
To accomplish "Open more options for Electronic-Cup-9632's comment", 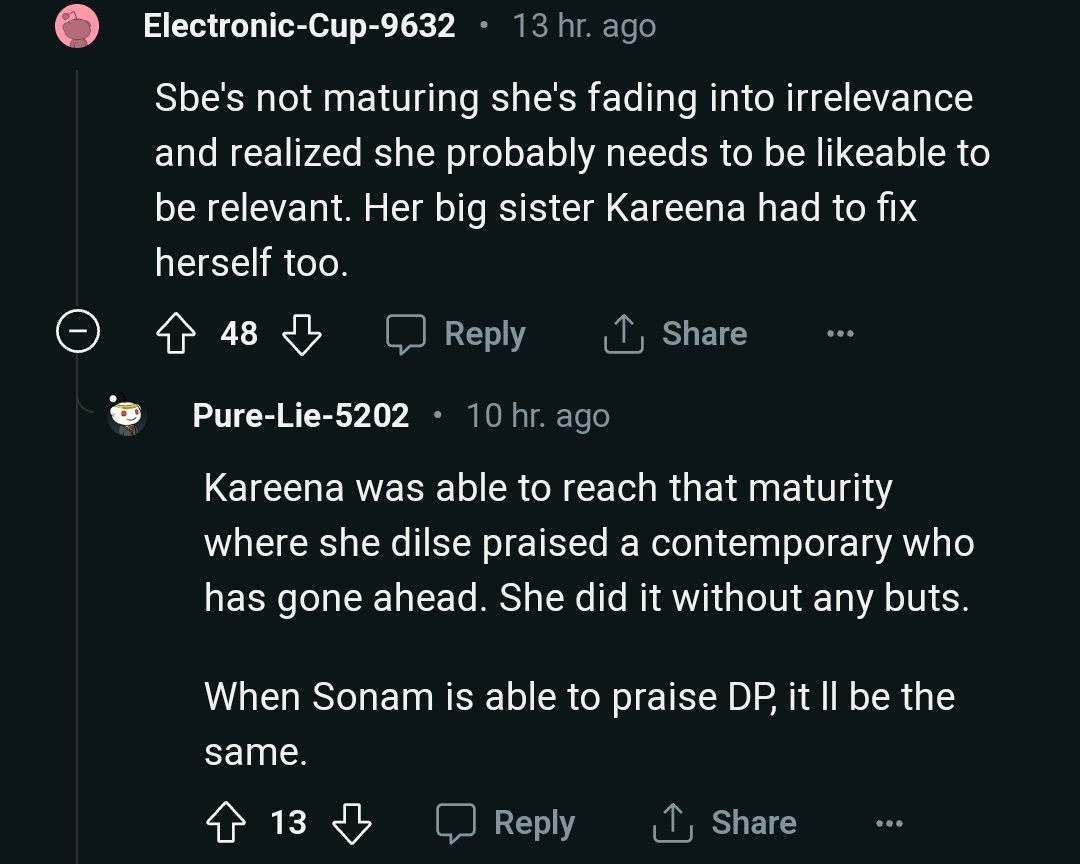I will pos(840,334).
